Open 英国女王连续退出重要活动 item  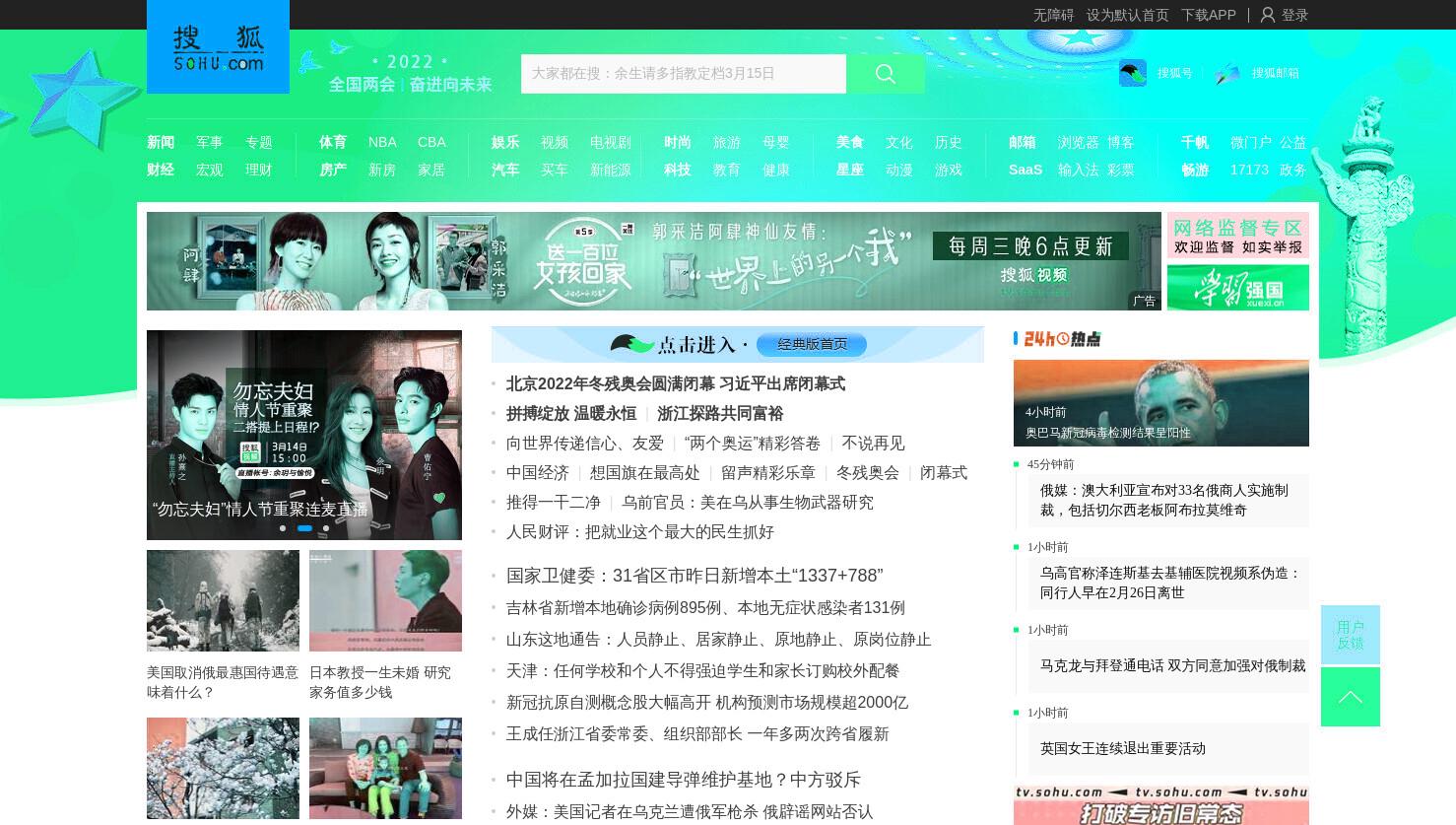pos(1168,748)
